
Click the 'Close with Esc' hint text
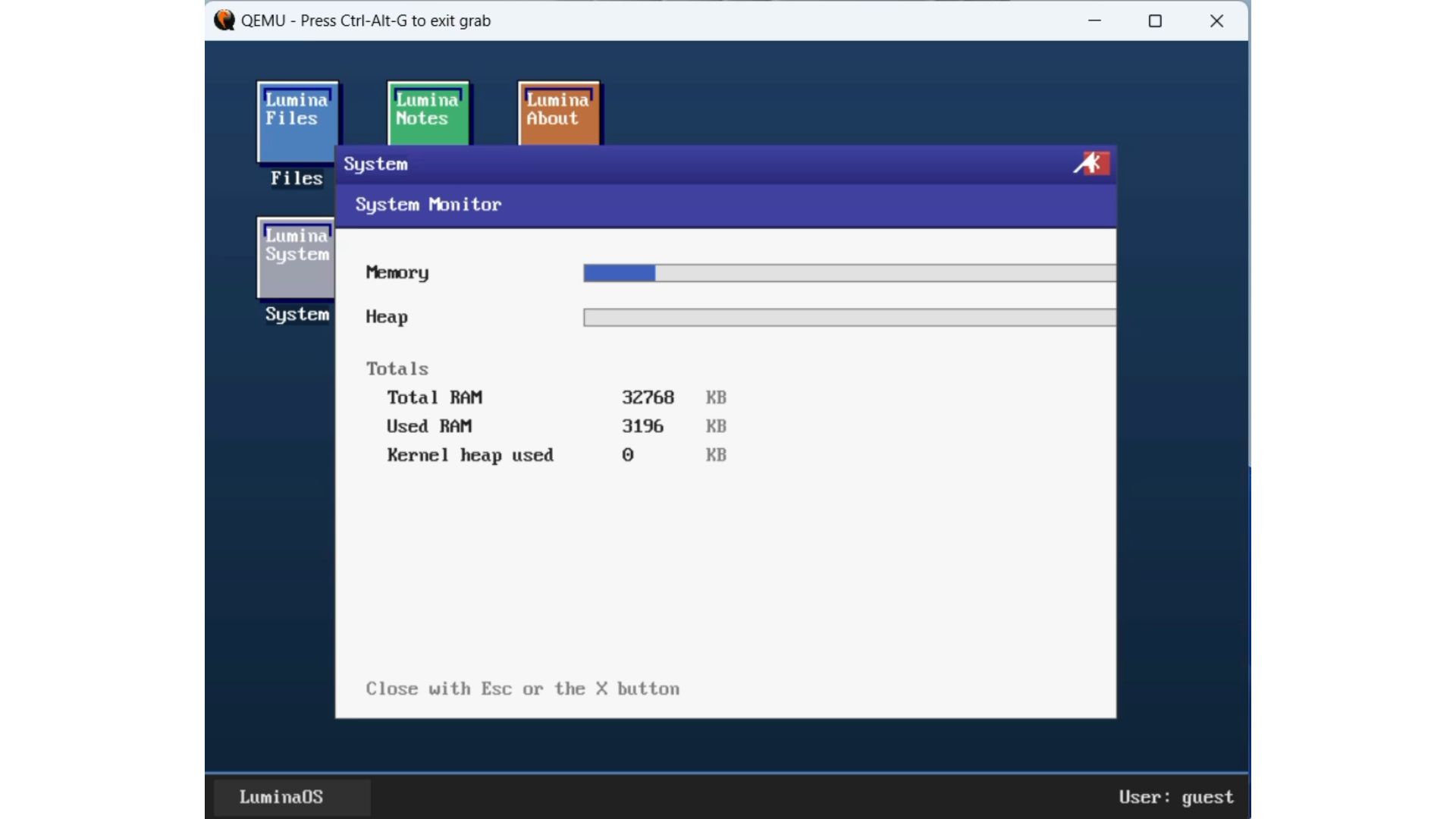tap(522, 689)
